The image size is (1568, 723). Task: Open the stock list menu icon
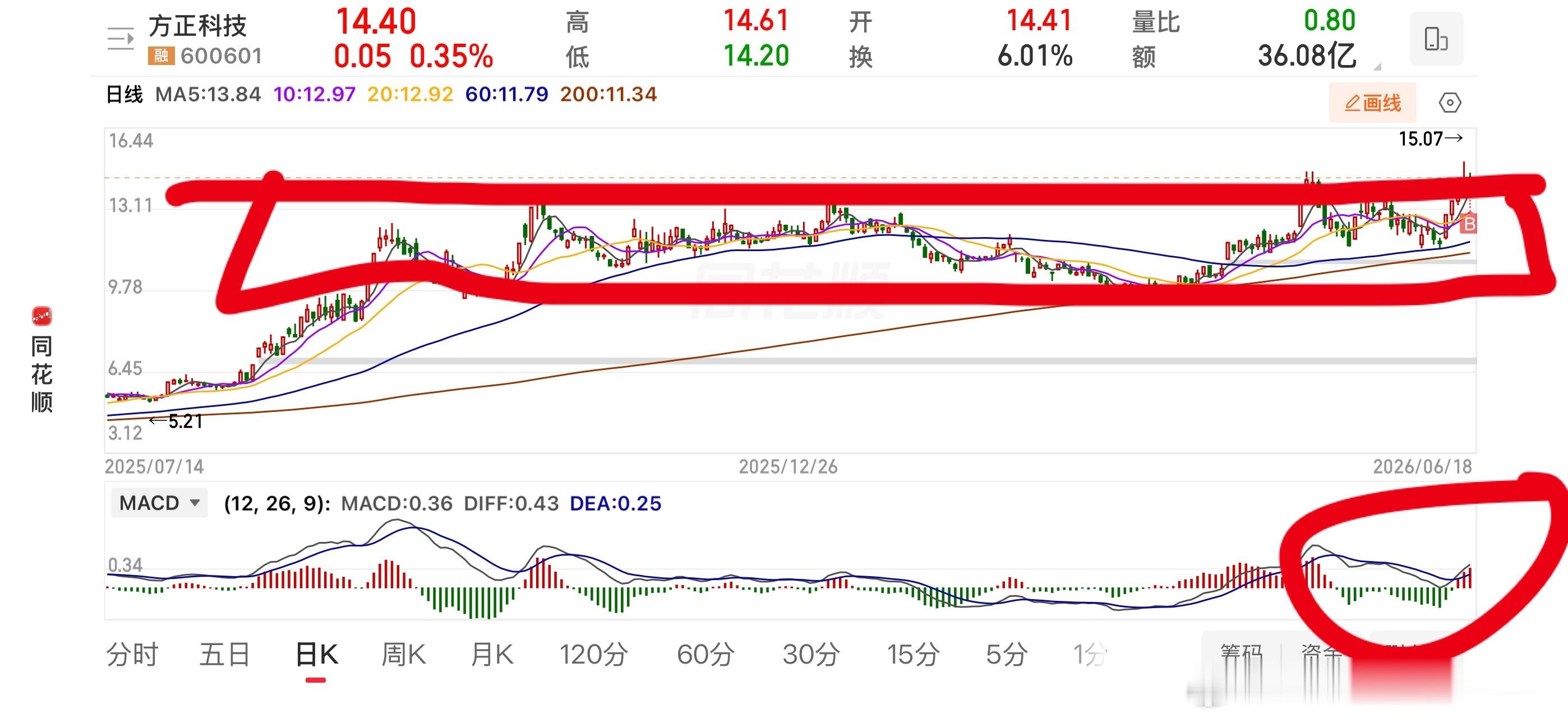(121, 40)
